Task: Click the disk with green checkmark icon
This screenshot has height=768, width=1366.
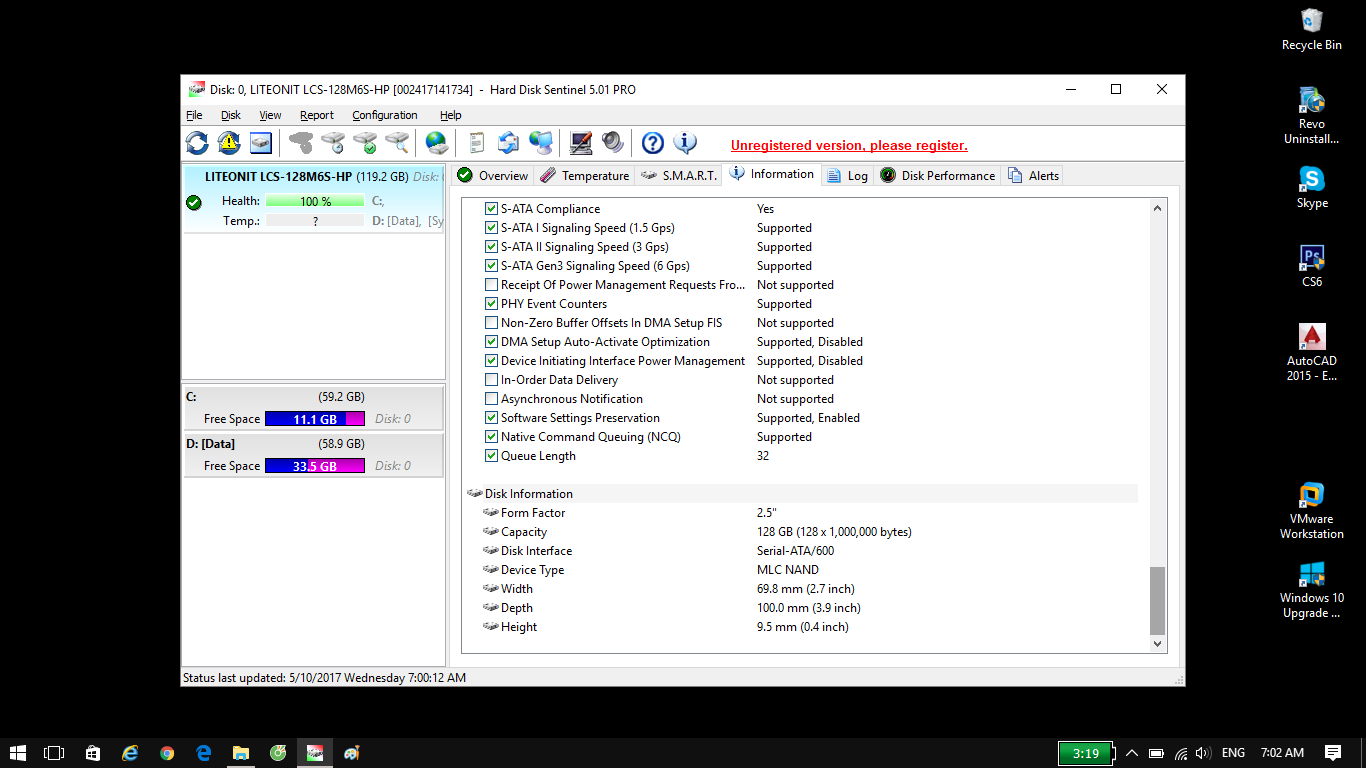Action: point(365,143)
